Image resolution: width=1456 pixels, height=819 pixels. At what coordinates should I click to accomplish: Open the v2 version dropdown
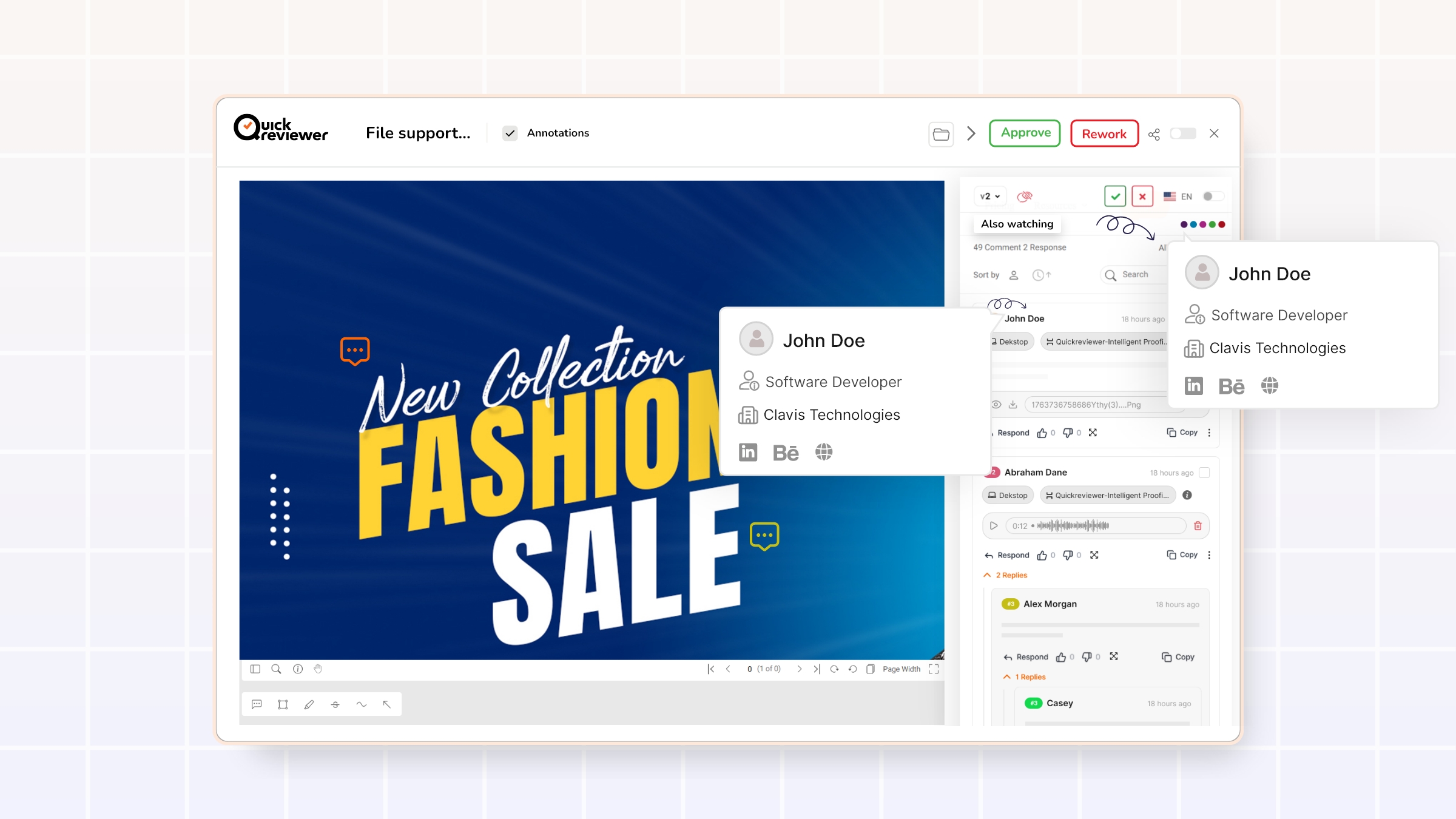pyautogui.click(x=990, y=197)
